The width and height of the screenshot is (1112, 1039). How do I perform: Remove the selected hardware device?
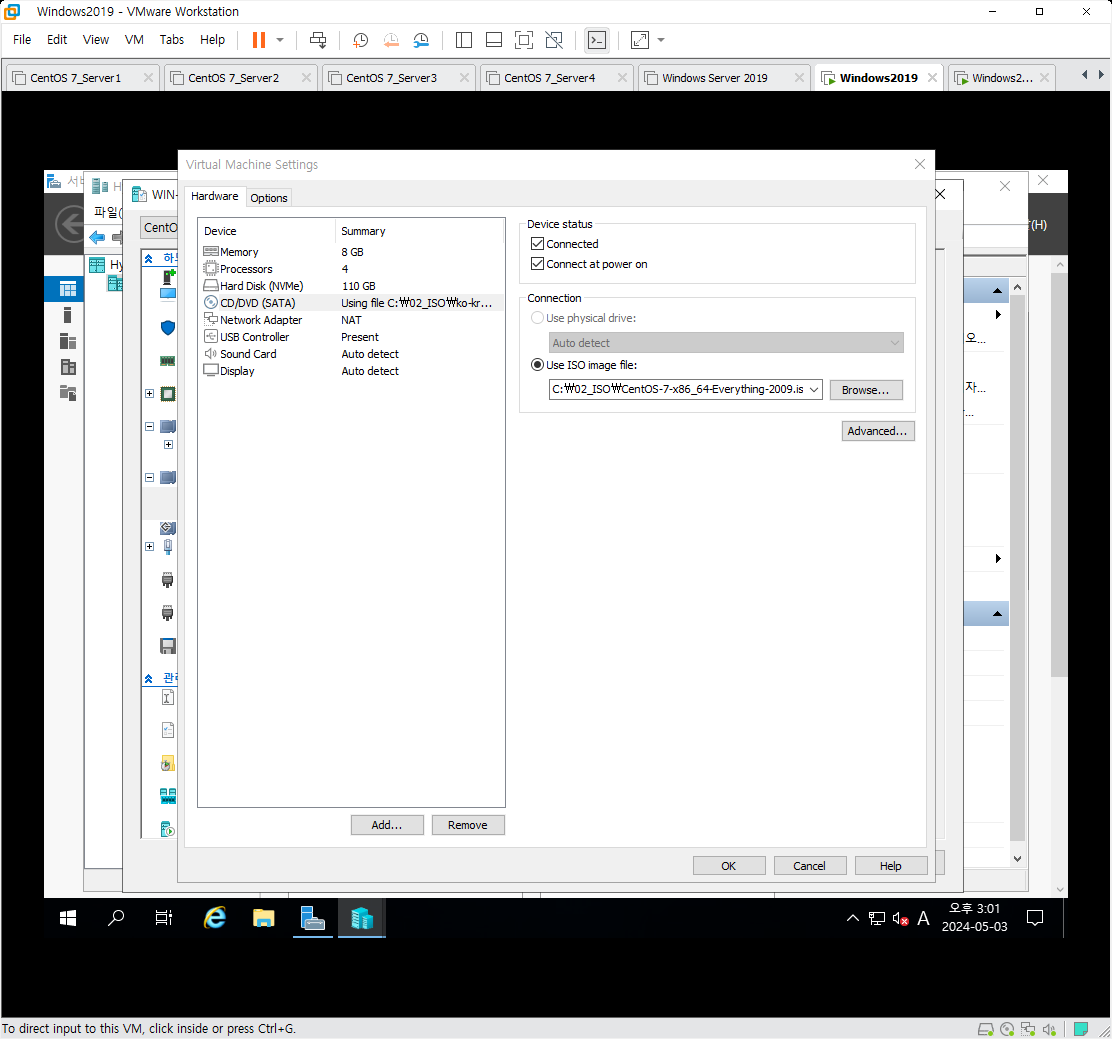[x=468, y=825]
